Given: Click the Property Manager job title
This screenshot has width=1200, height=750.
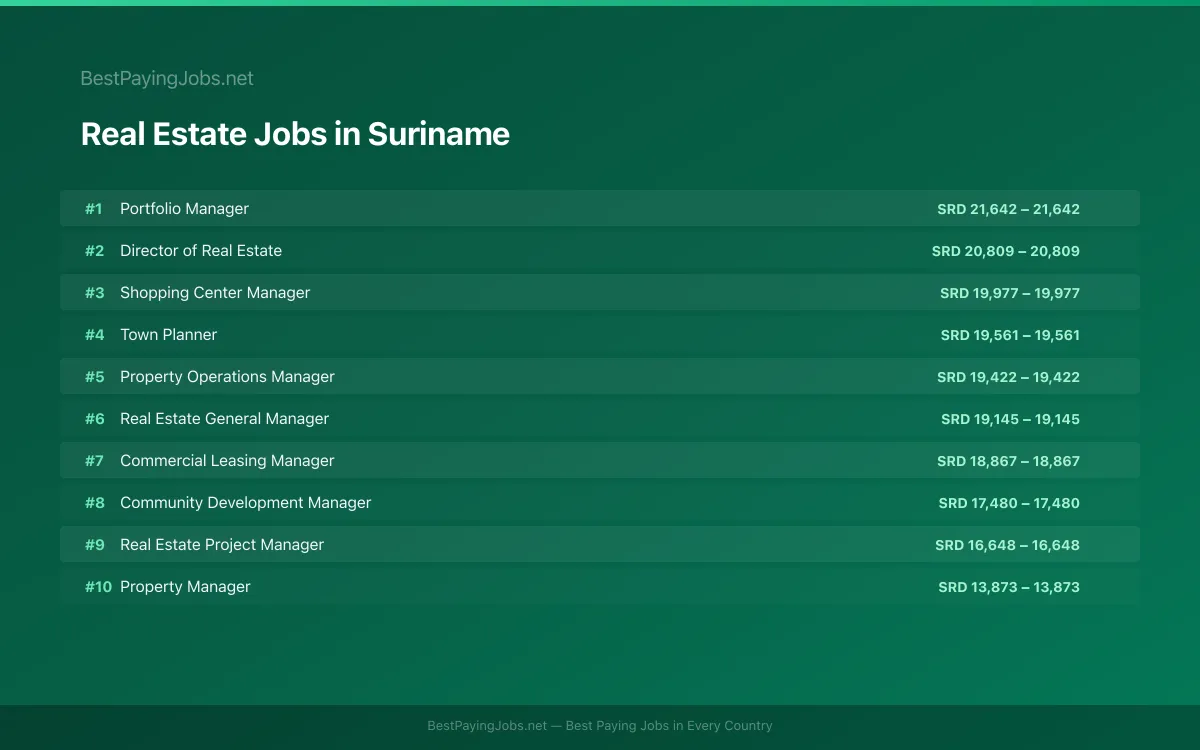Looking at the screenshot, I should click(x=185, y=587).
